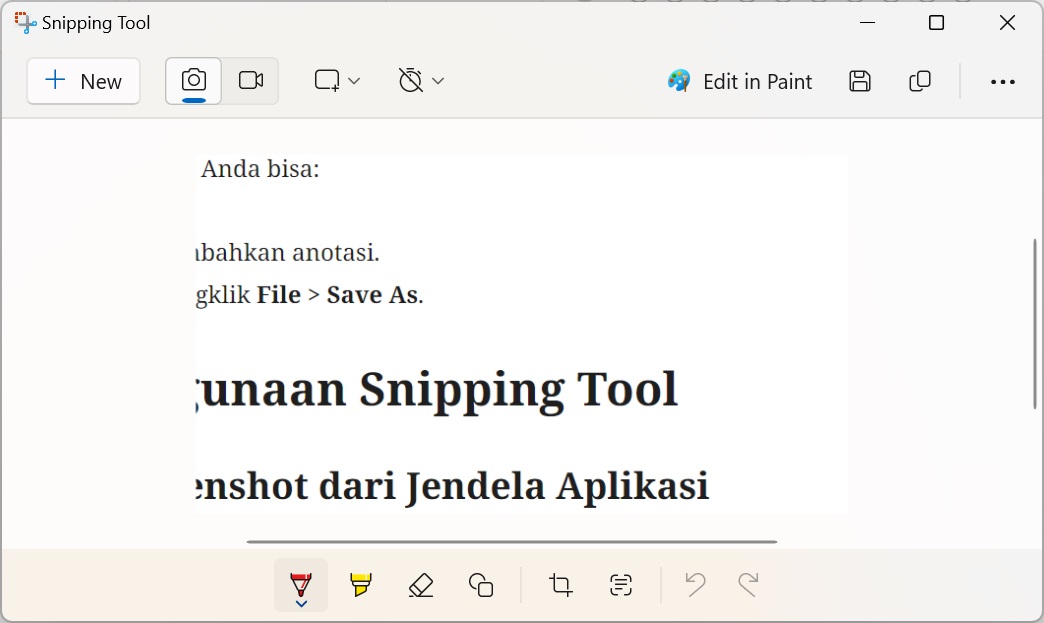Select the crop image tool

click(x=559, y=585)
